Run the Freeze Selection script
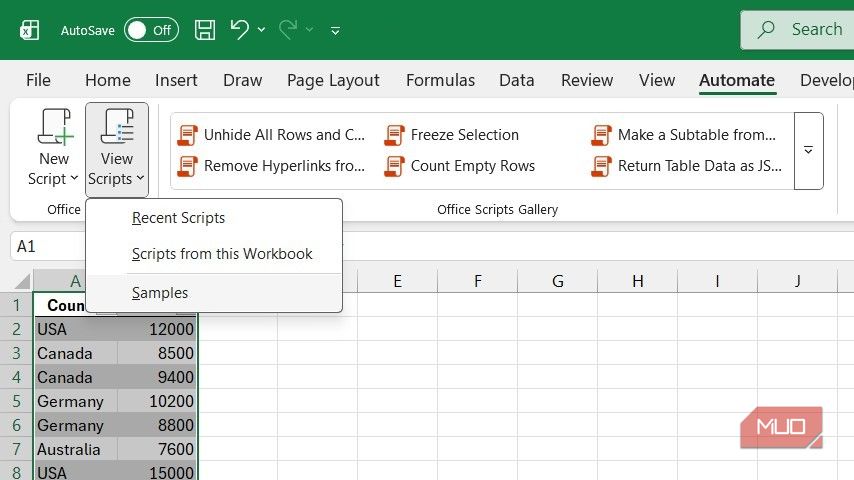This screenshot has width=854, height=480. coord(452,135)
